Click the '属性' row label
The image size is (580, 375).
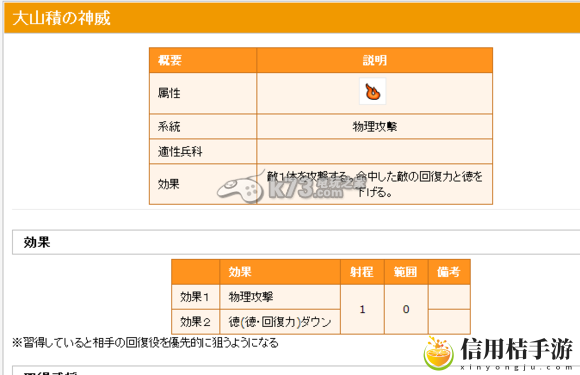pos(169,93)
